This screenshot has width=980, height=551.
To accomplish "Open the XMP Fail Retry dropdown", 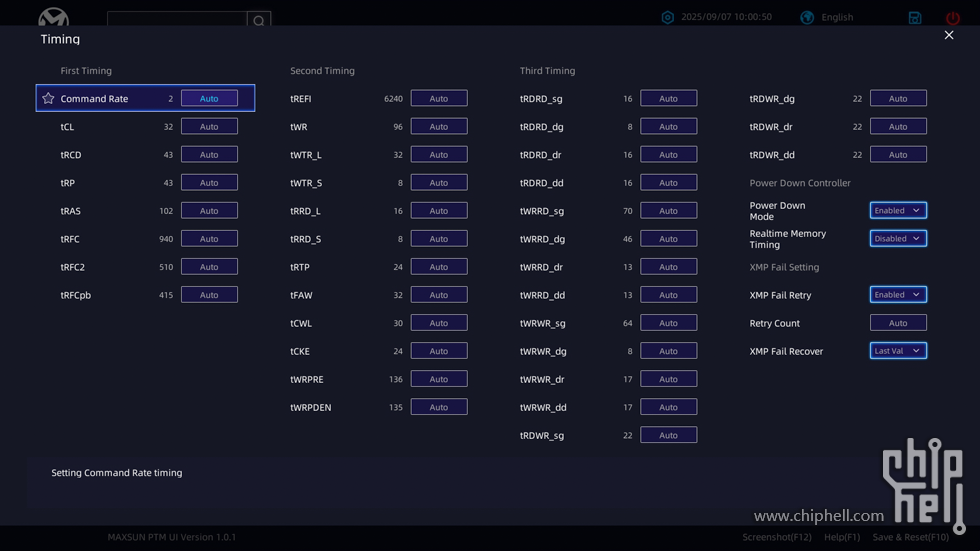I will [x=898, y=295].
